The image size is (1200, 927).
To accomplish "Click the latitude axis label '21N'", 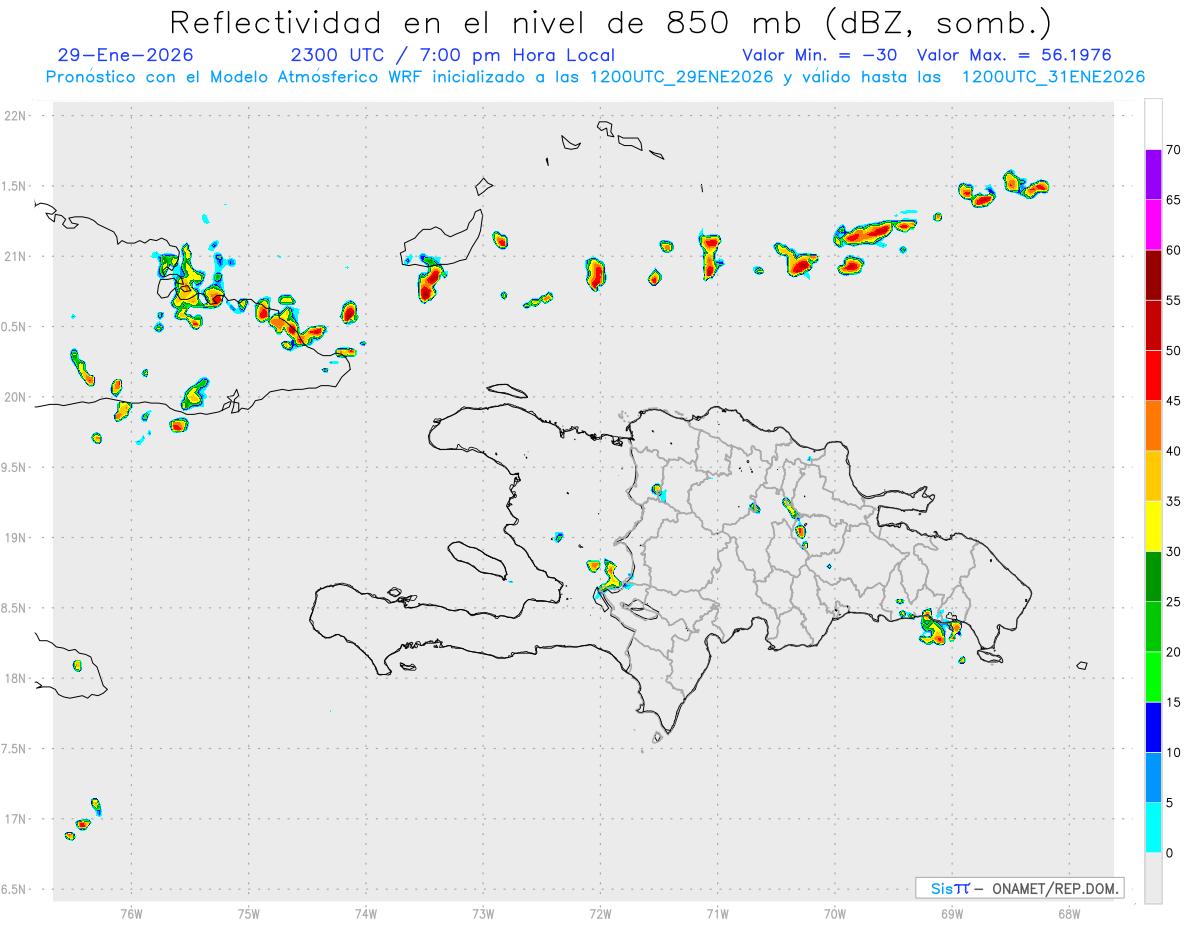I will coord(16,257).
